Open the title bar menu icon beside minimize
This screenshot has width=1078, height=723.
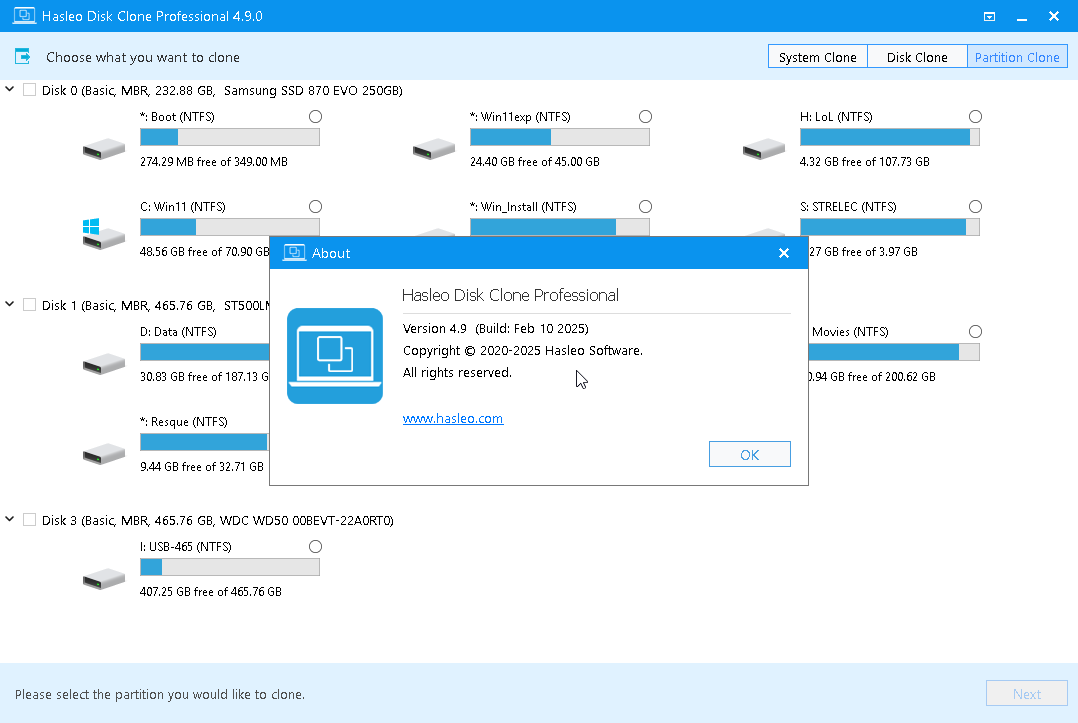(x=989, y=16)
